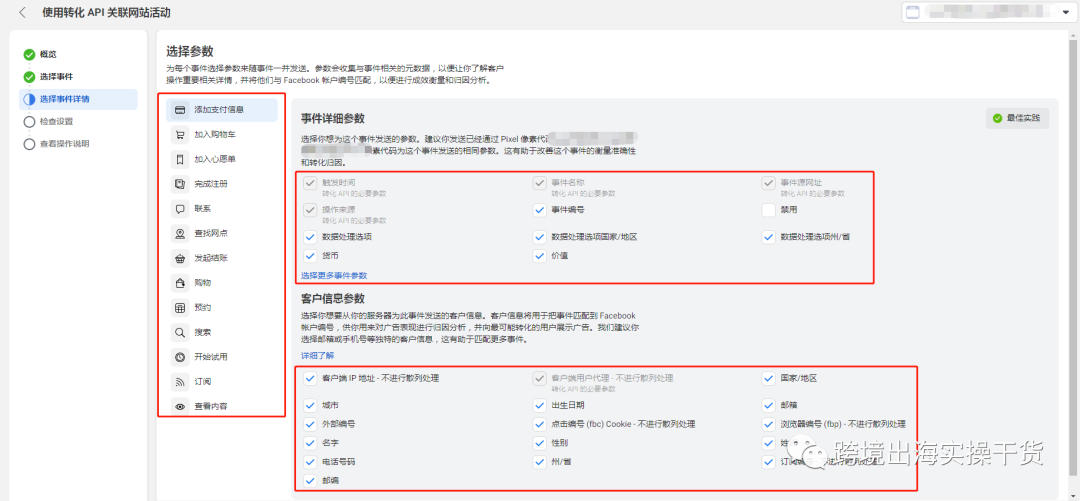The width and height of the screenshot is (1080, 501).
Task: Select the 搜索 magnifier icon
Action: tap(180, 332)
